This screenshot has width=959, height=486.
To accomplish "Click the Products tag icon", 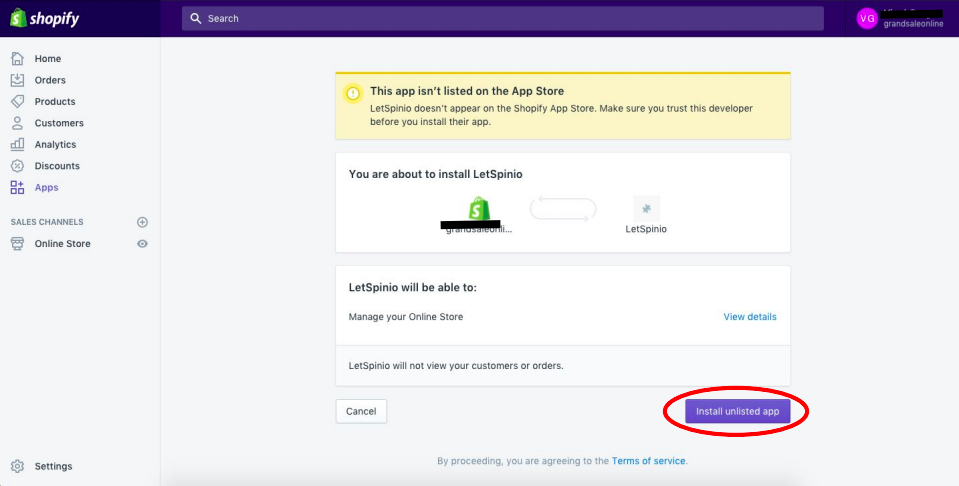I will [x=17, y=101].
